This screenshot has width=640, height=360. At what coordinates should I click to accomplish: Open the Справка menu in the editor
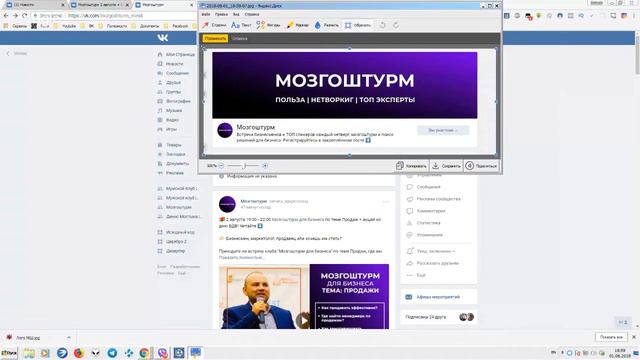(x=252, y=14)
